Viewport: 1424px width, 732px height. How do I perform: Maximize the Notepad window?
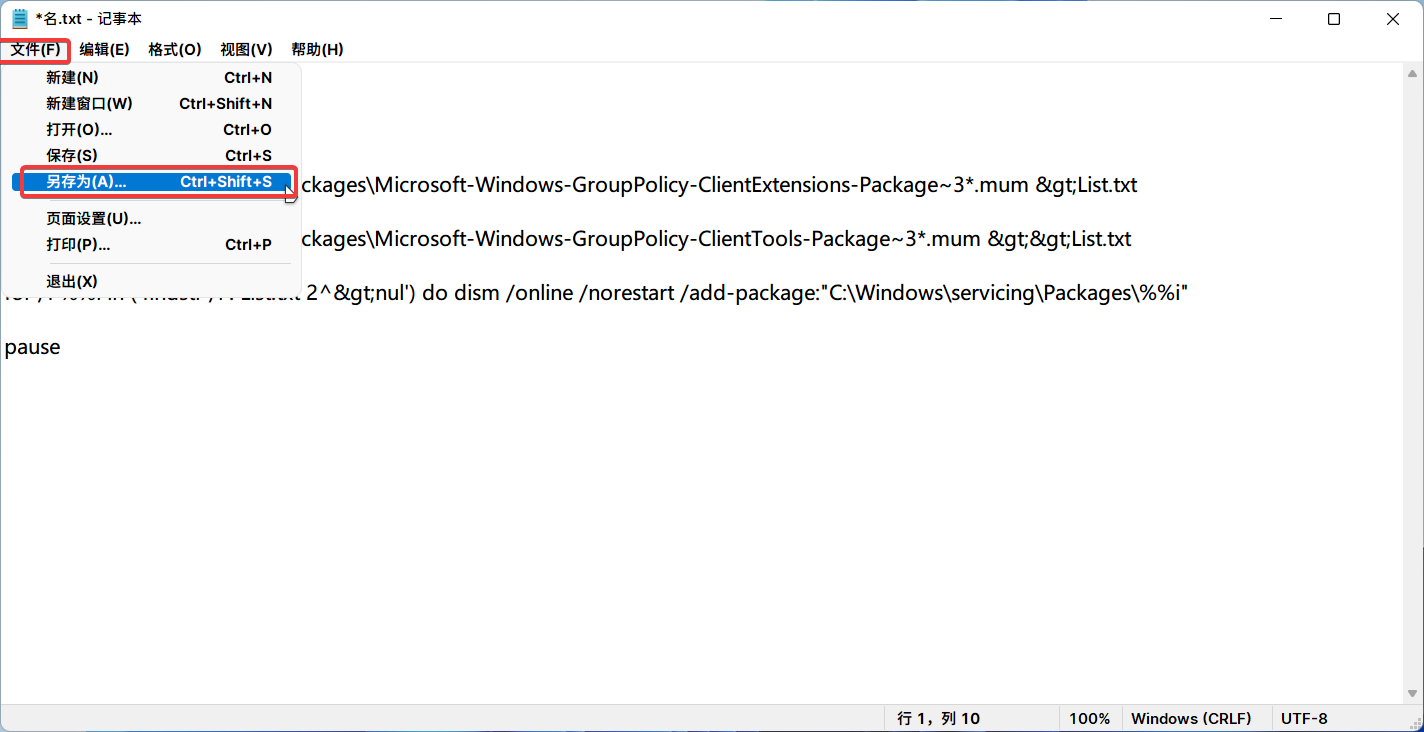click(x=1334, y=19)
